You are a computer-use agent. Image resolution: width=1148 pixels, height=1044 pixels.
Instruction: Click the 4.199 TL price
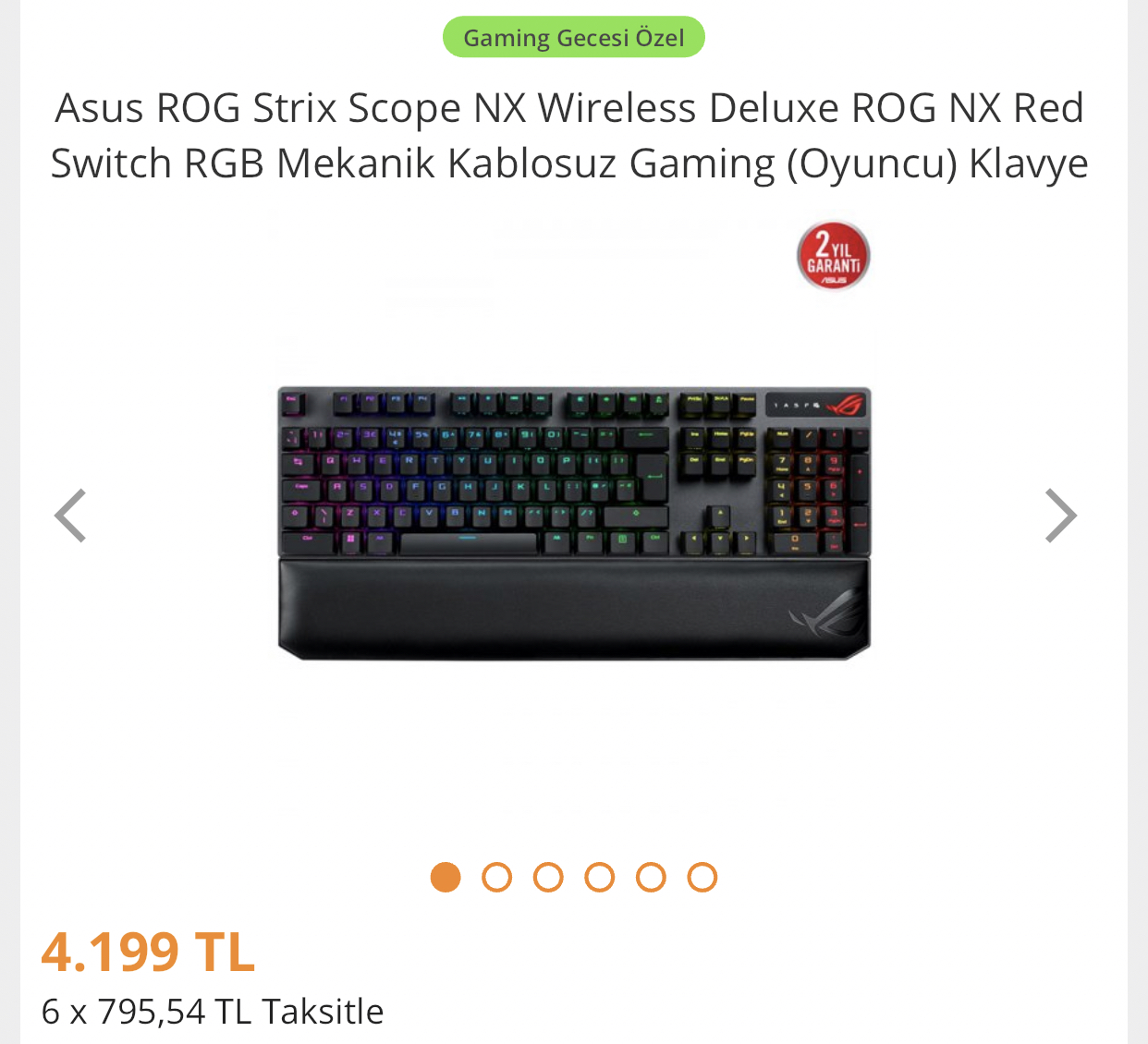click(x=148, y=952)
